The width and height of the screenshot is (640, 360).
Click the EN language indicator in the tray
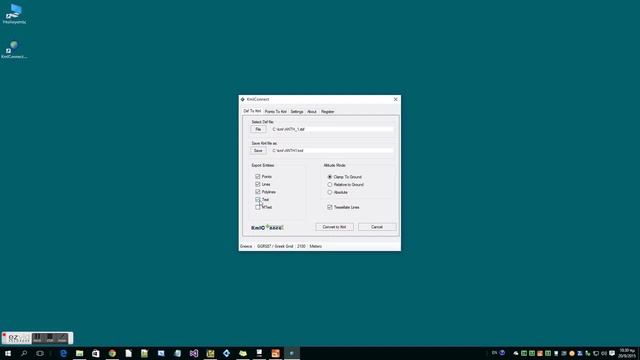click(x=494, y=353)
